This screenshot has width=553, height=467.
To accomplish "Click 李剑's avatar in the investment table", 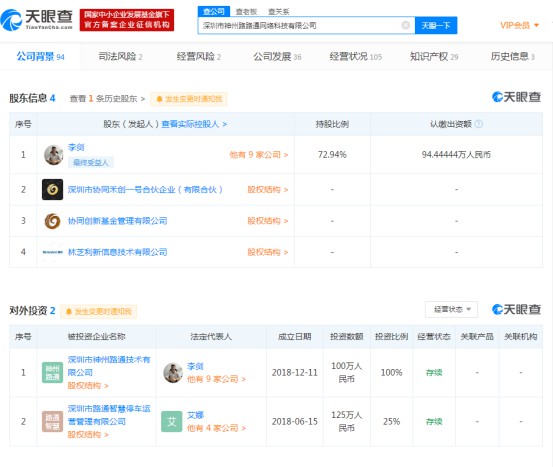I will (x=173, y=372).
